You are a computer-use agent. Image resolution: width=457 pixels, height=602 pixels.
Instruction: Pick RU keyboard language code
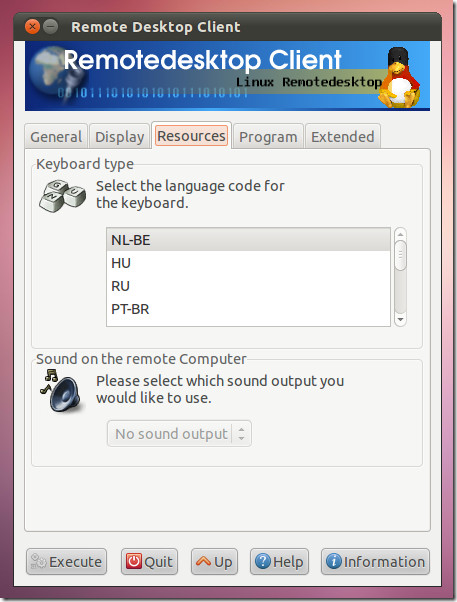(248, 286)
